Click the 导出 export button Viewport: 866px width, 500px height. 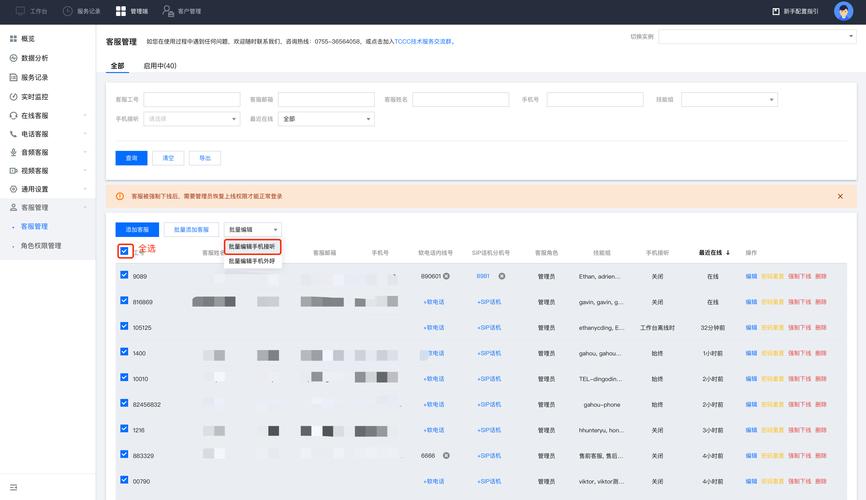(x=205, y=158)
